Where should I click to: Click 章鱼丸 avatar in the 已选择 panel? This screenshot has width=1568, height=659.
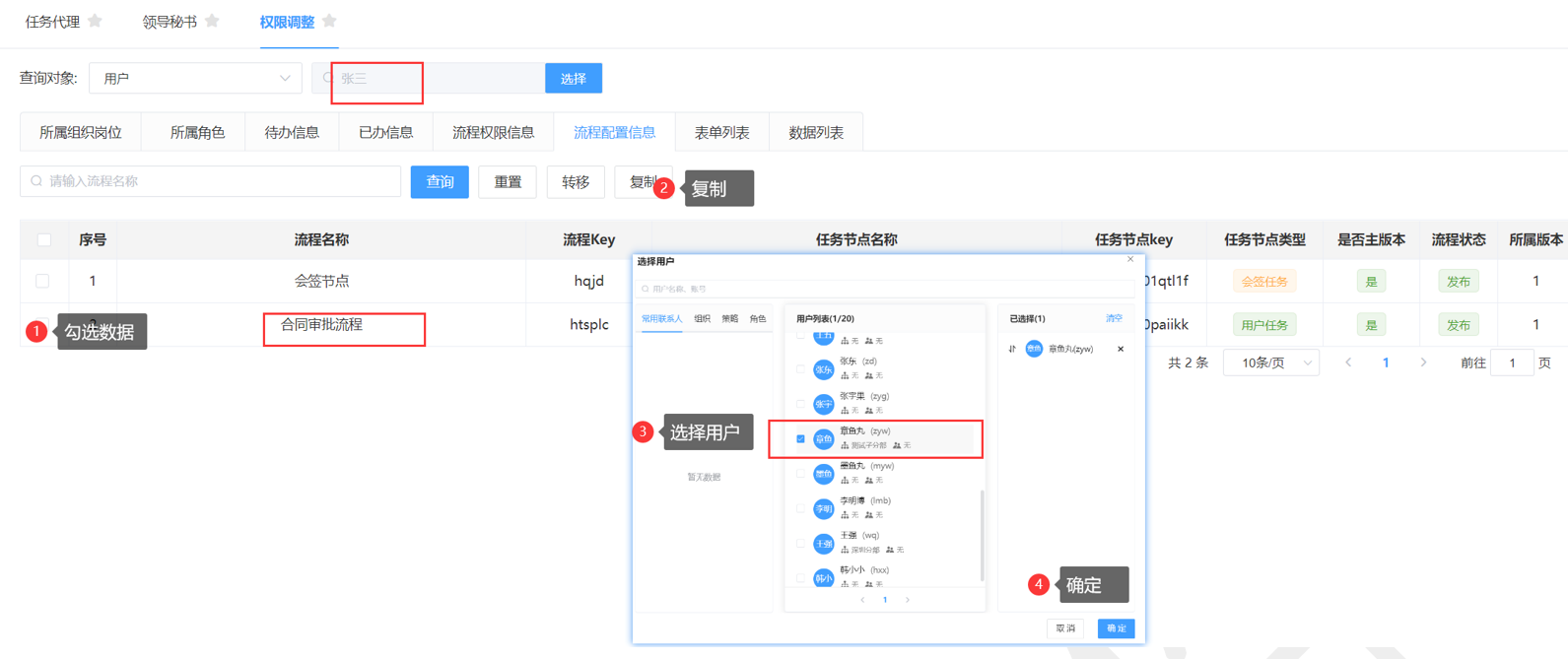(1034, 349)
